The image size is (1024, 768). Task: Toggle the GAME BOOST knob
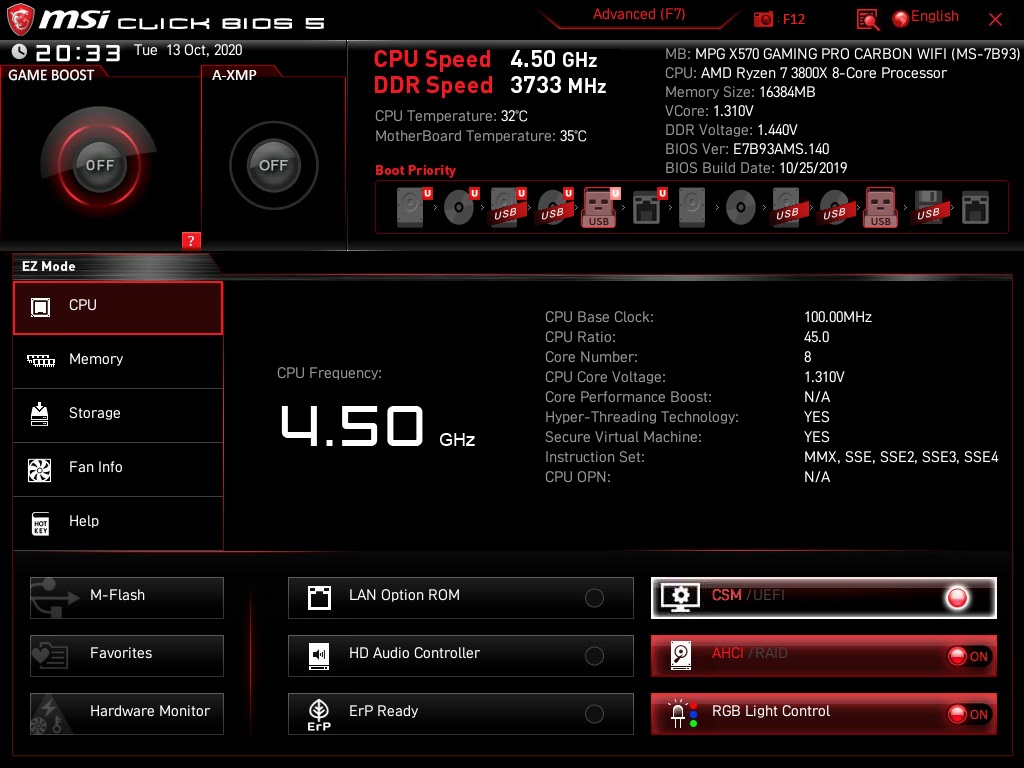tap(99, 165)
